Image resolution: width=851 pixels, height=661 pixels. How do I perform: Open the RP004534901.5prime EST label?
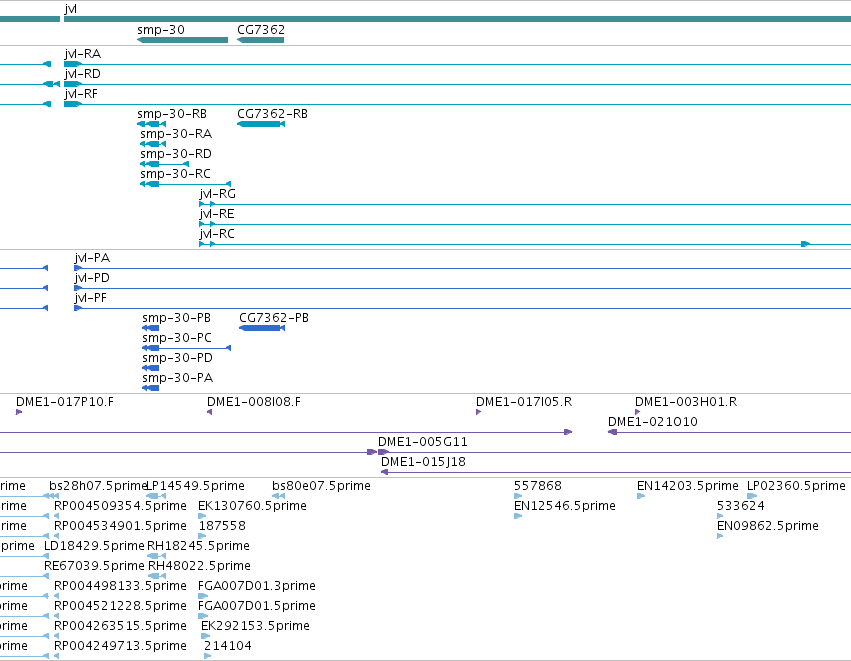click(120, 526)
